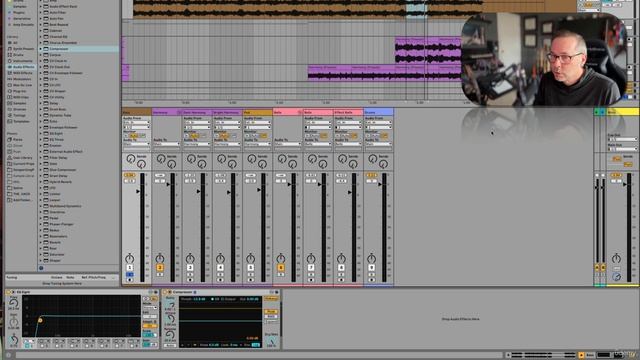Click Compressor ratio knob
The width and height of the screenshot is (640, 360).
point(170,304)
